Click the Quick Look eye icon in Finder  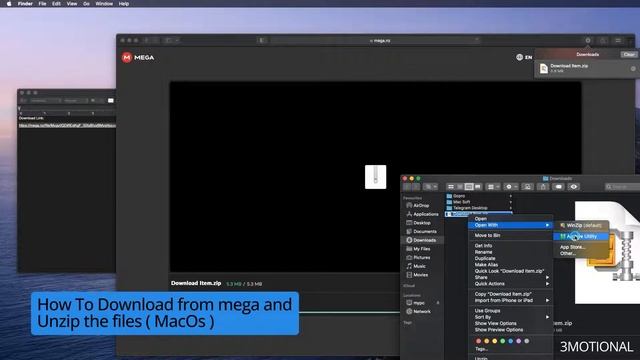[574, 187]
